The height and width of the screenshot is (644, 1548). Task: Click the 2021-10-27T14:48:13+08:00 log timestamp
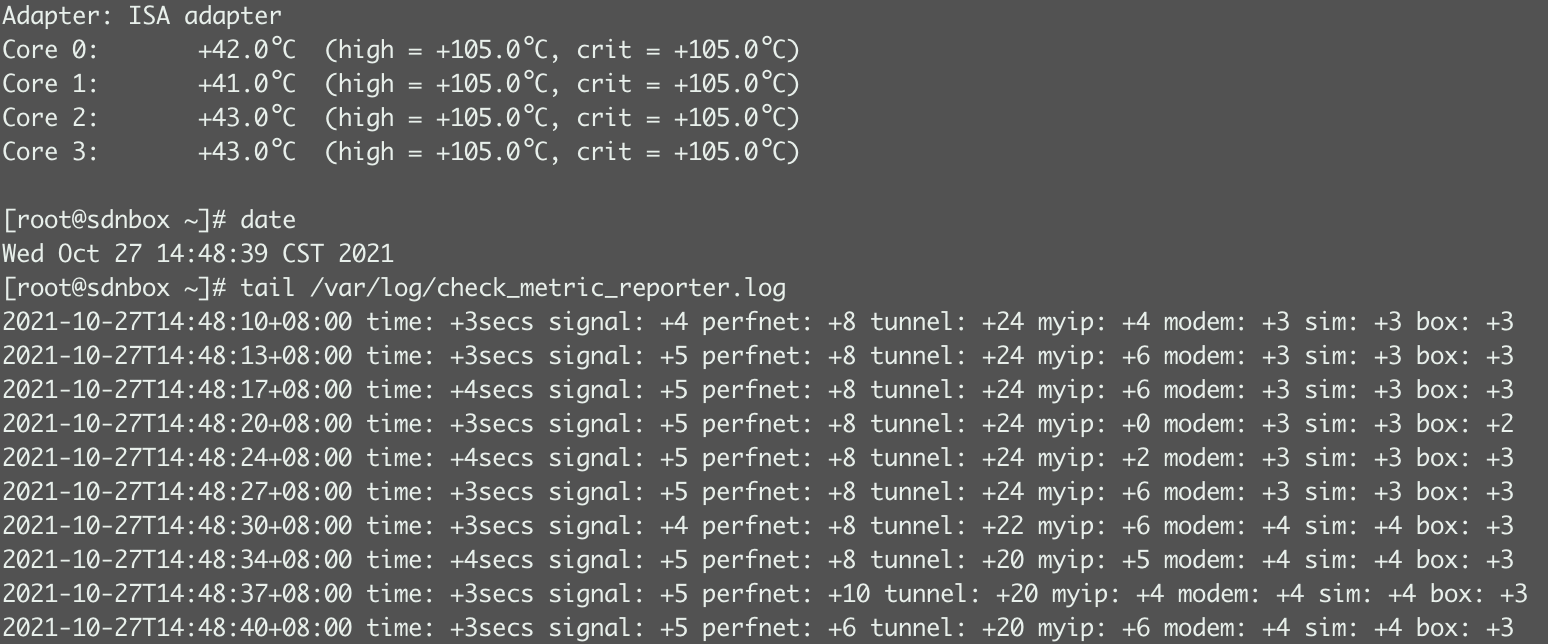pos(177,356)
